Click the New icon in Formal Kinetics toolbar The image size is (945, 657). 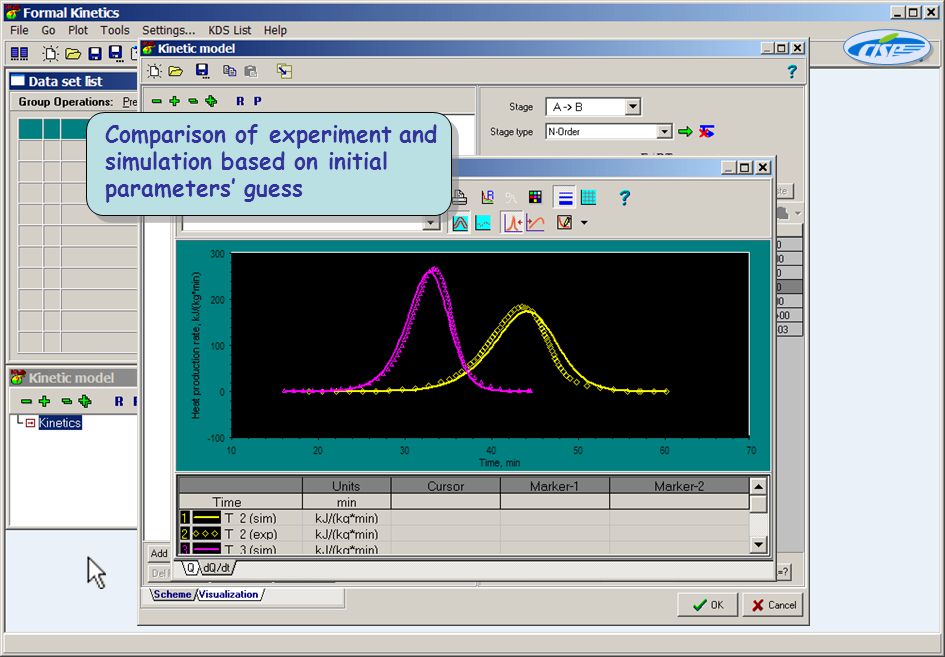coord(51,54)
